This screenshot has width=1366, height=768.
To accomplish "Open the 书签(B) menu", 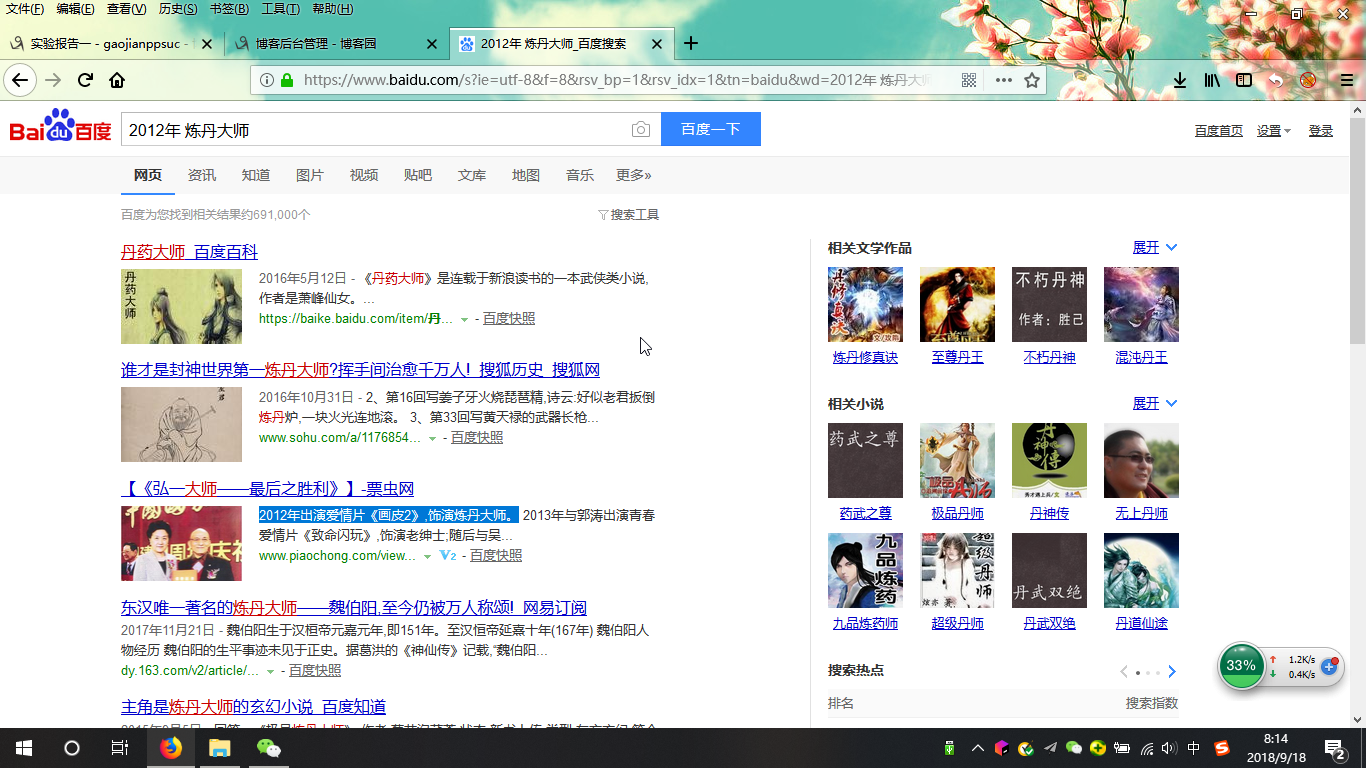I will pyautogui.click(x=229, y=9).
